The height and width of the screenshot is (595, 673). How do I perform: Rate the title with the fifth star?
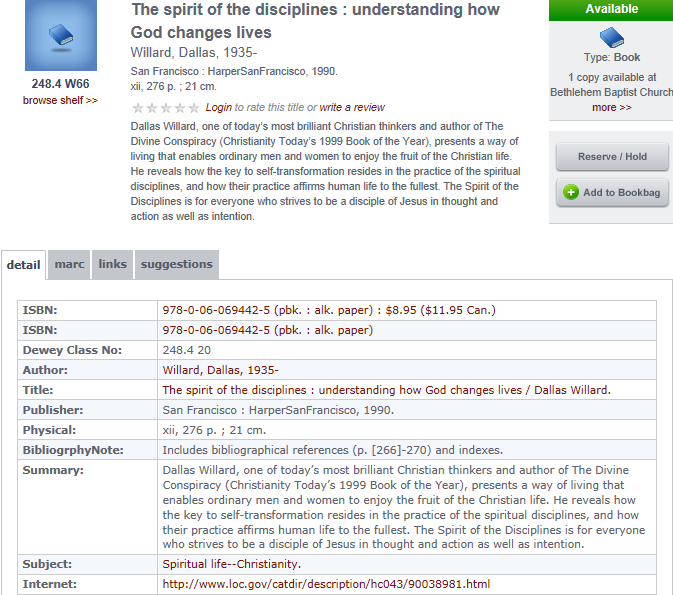(194, 107)
